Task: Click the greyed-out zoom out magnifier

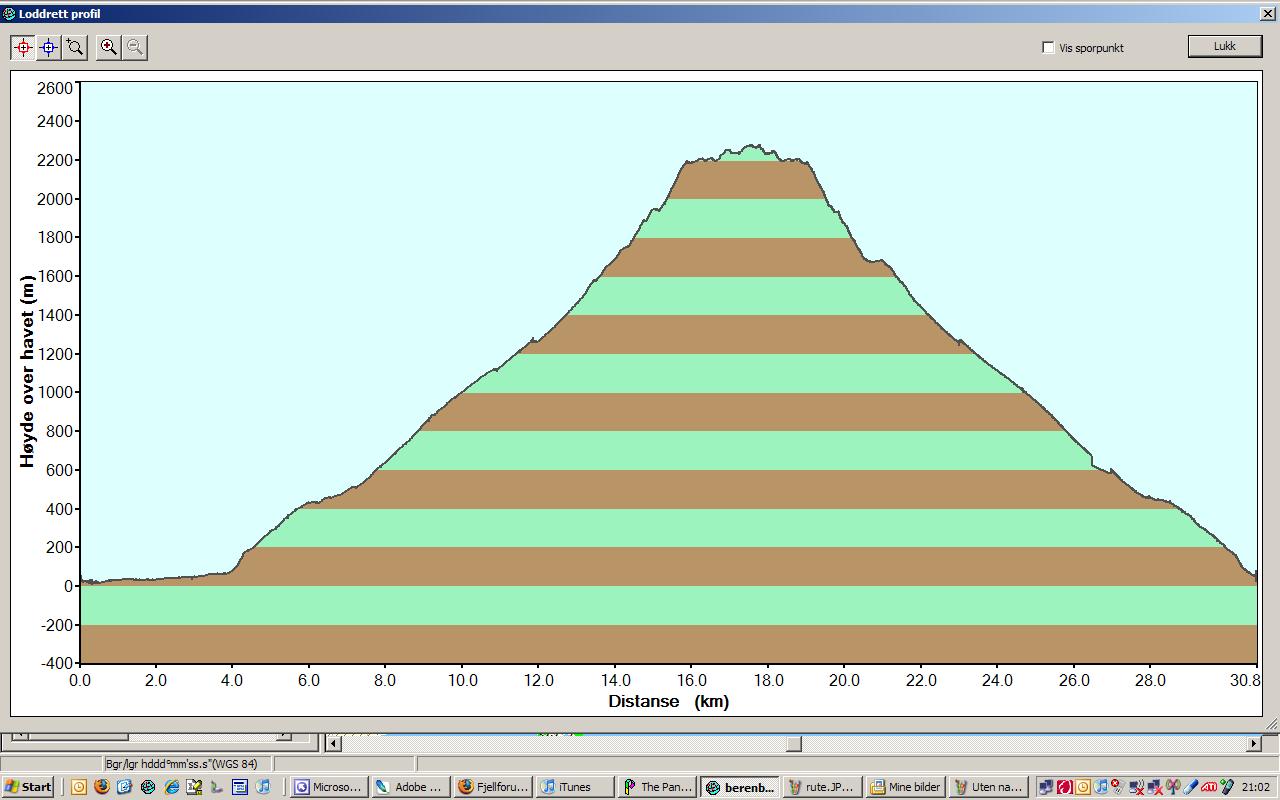Action: [x=135, y=47]
